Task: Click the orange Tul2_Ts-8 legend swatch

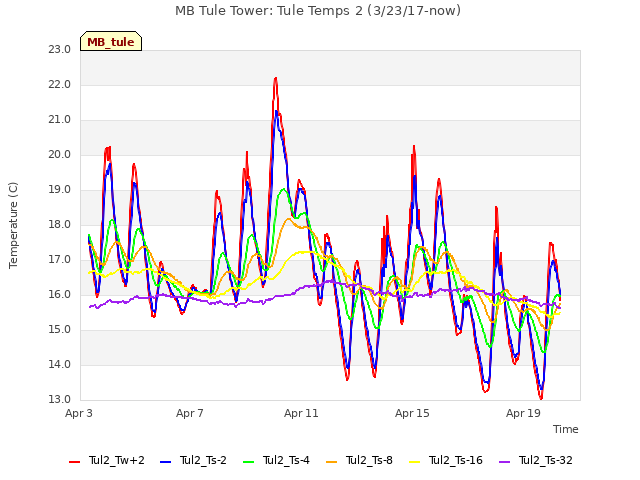Action: (x=331, y=462)
